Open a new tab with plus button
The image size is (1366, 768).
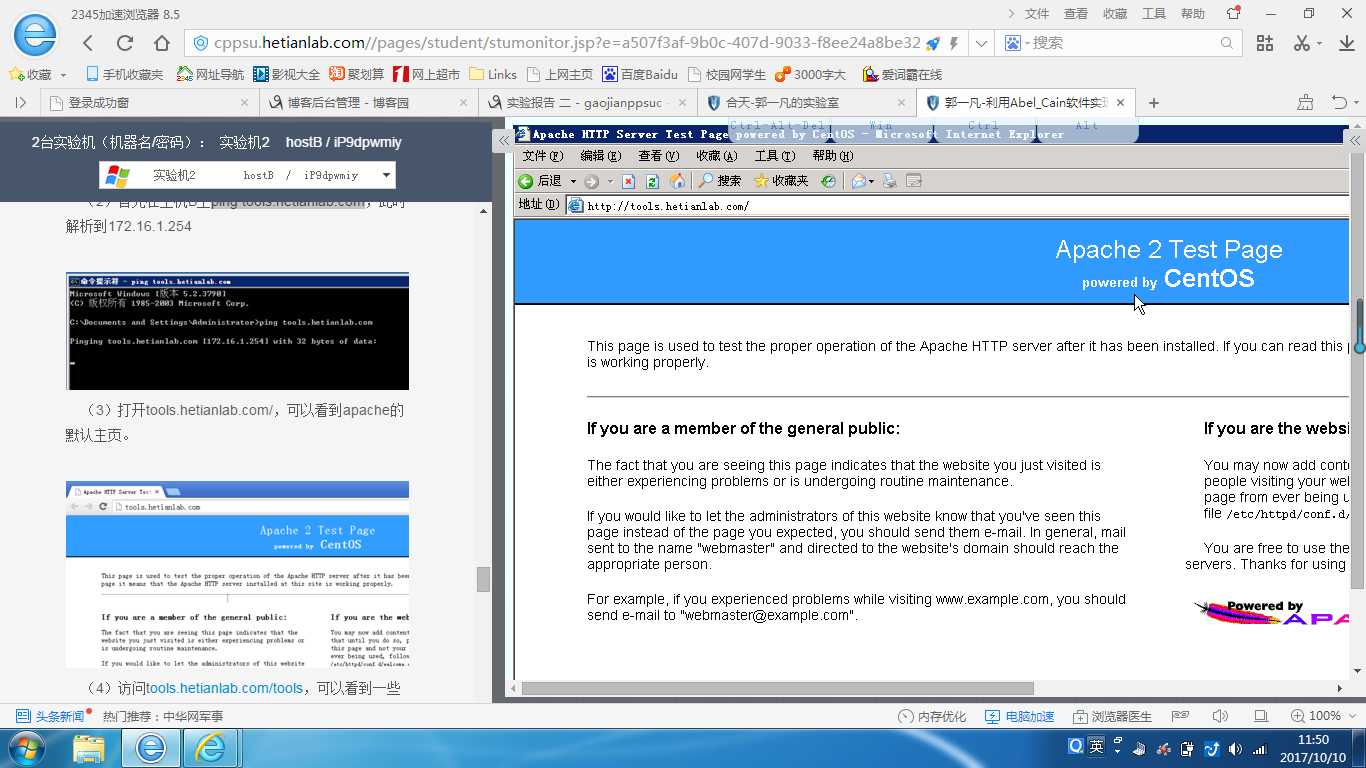[1154, 102]
